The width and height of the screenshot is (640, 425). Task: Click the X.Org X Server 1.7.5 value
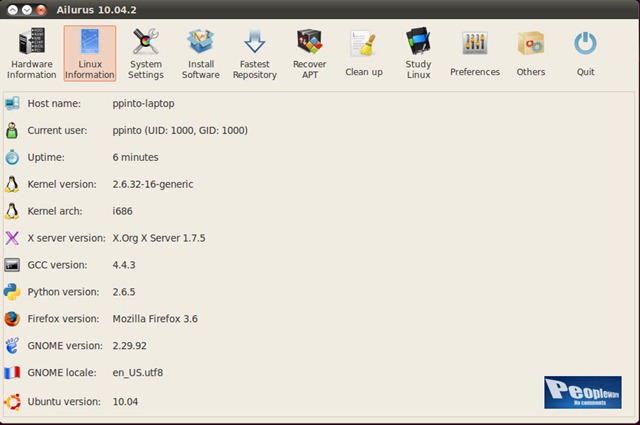pyautogui.click(x=159, y=238)
